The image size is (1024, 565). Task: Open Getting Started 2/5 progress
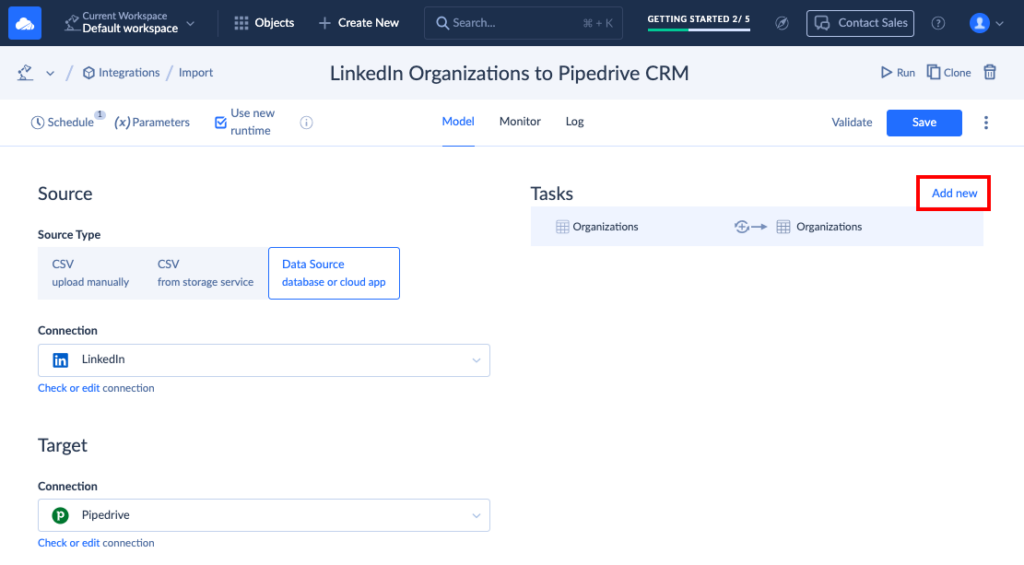pos(698,22)
